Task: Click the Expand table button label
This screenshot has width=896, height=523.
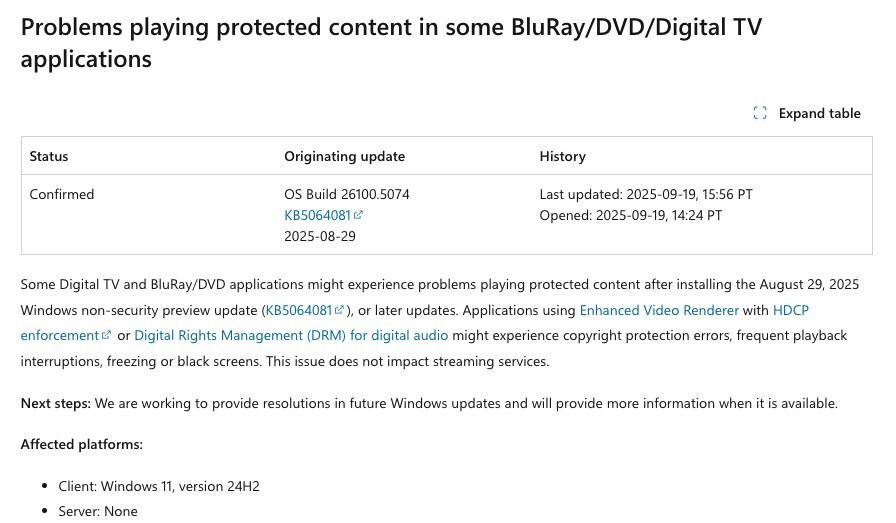Action: click(x=819, y=113)
